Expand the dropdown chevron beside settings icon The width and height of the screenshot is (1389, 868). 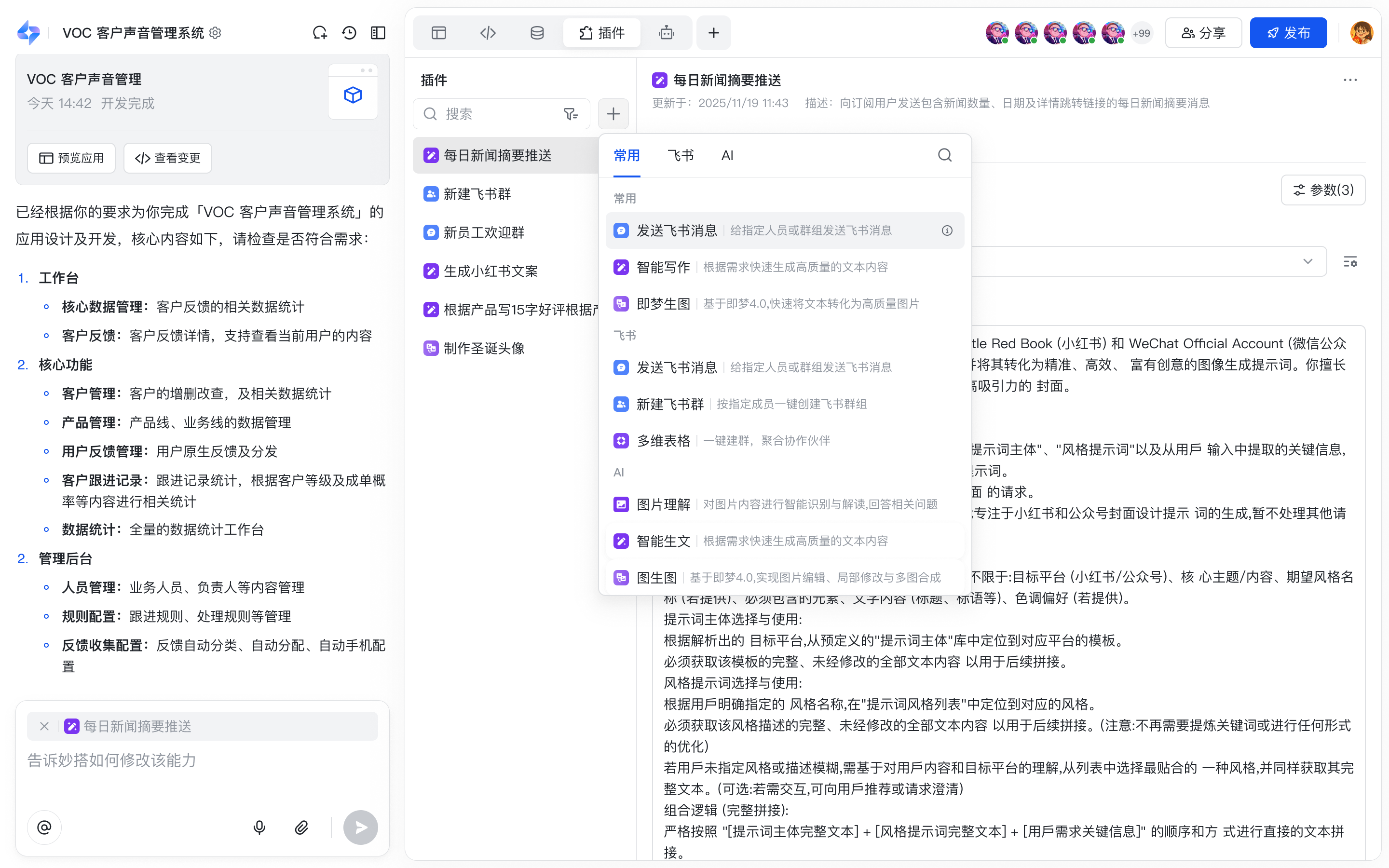(1307, 262)
